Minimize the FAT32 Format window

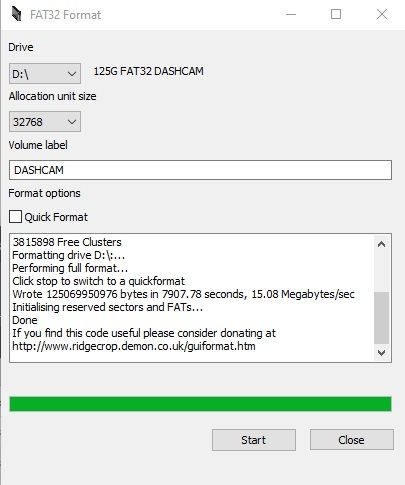pyautogui.click(x=291, y=14)
